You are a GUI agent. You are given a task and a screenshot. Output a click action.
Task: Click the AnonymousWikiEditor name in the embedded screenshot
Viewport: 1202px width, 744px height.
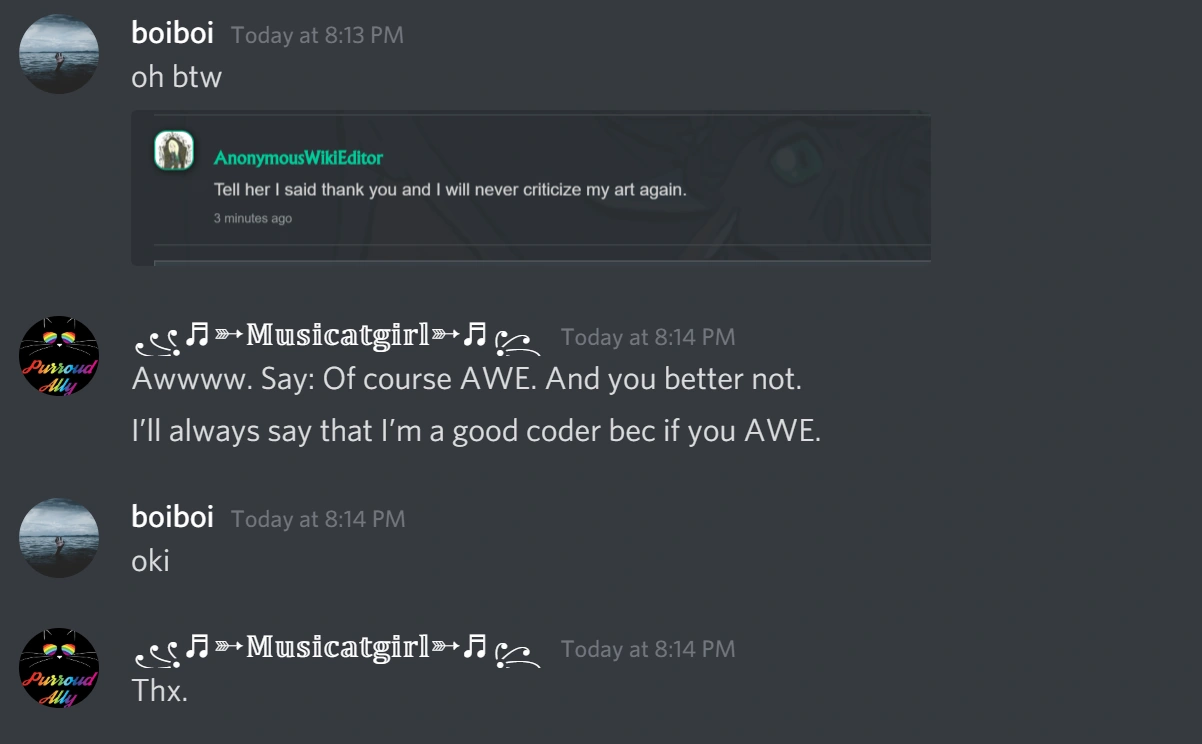click(298, 158)
